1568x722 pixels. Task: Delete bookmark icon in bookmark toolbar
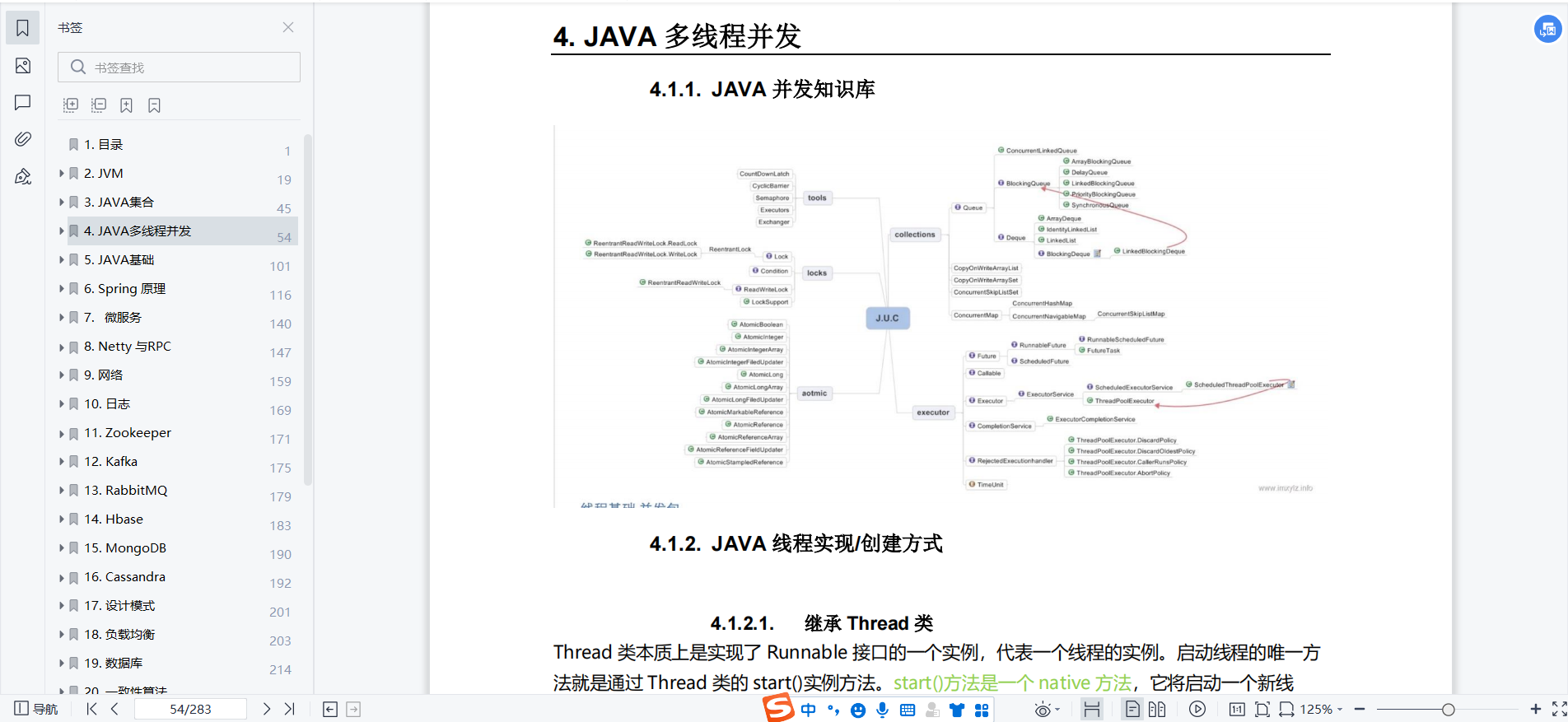(154, 105)
